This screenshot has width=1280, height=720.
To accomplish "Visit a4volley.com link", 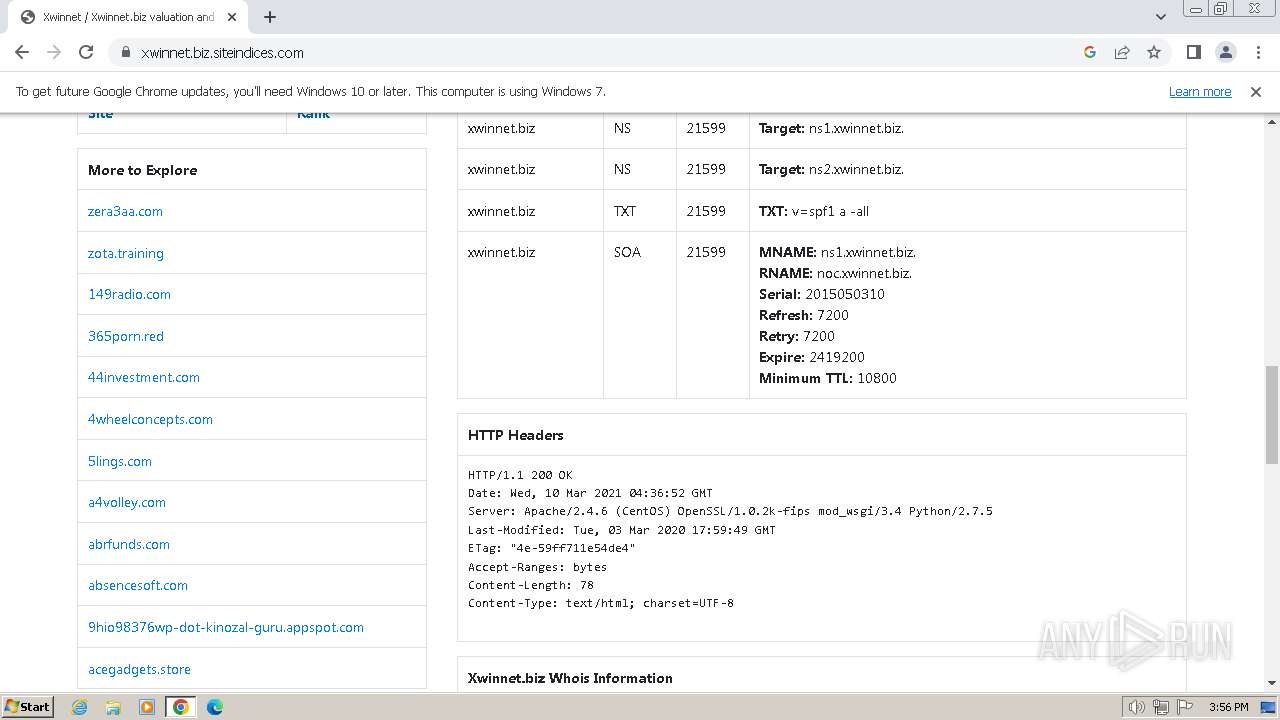I will [127, 502].
